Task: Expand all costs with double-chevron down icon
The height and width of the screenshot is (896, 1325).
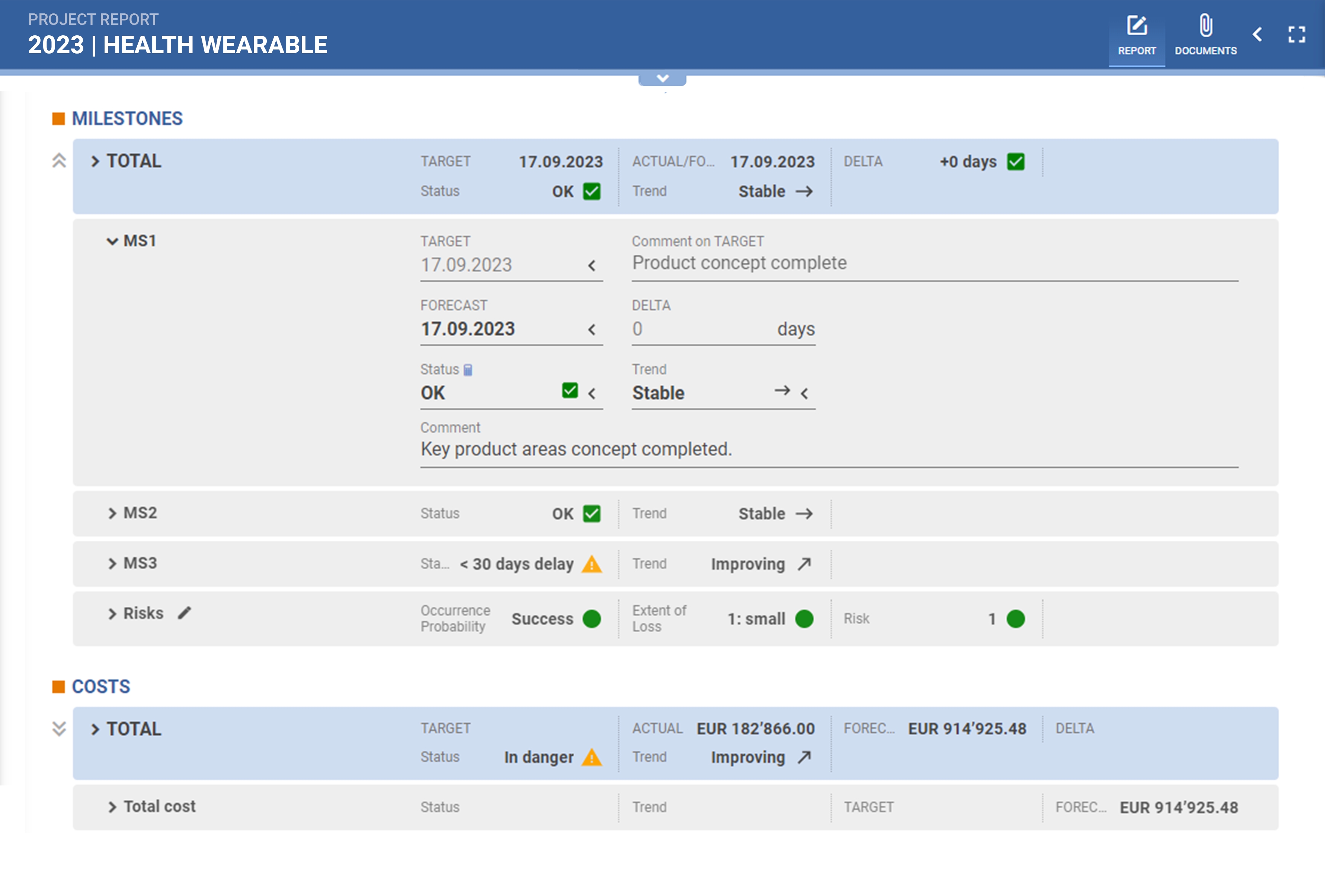Action: 59,729
